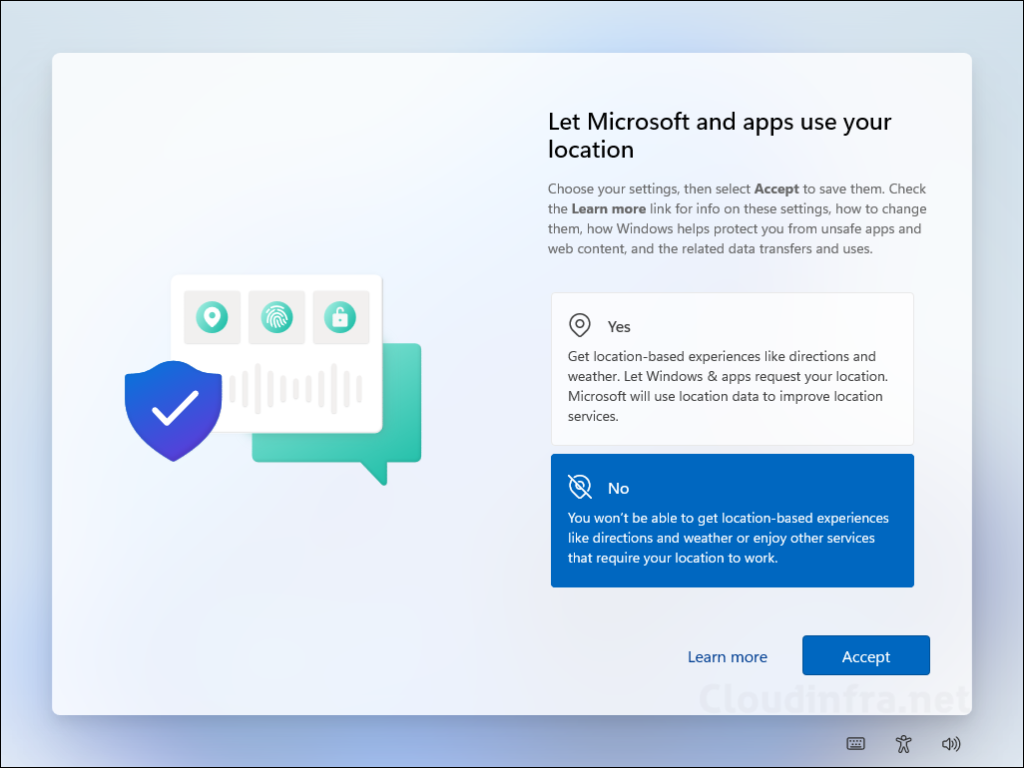Image resolution: width=1024 pixels, height=768 pixels.
Task: Click bold "Accept" word in the instructions paragraph
Action: [776, 189]
